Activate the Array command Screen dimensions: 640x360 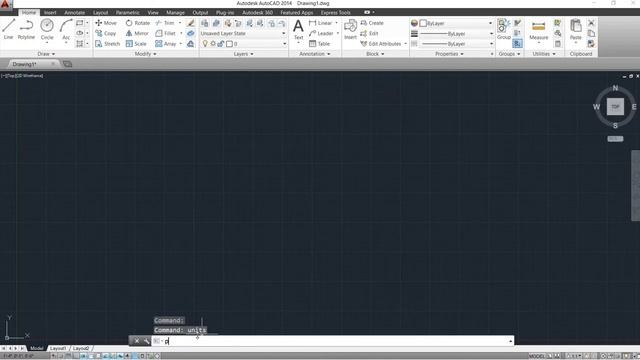click(x=166, y=44)
